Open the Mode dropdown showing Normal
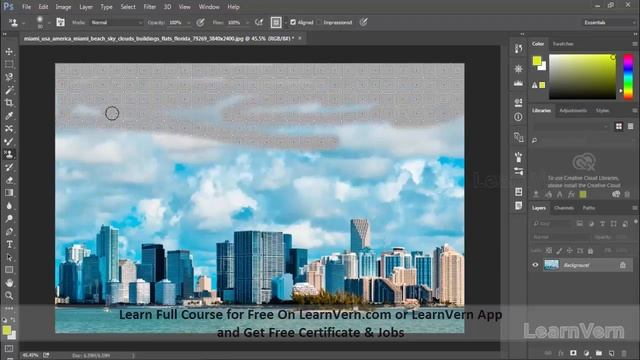Image resolution: width=640 pixels, height=360 pixels. (116, 22)
